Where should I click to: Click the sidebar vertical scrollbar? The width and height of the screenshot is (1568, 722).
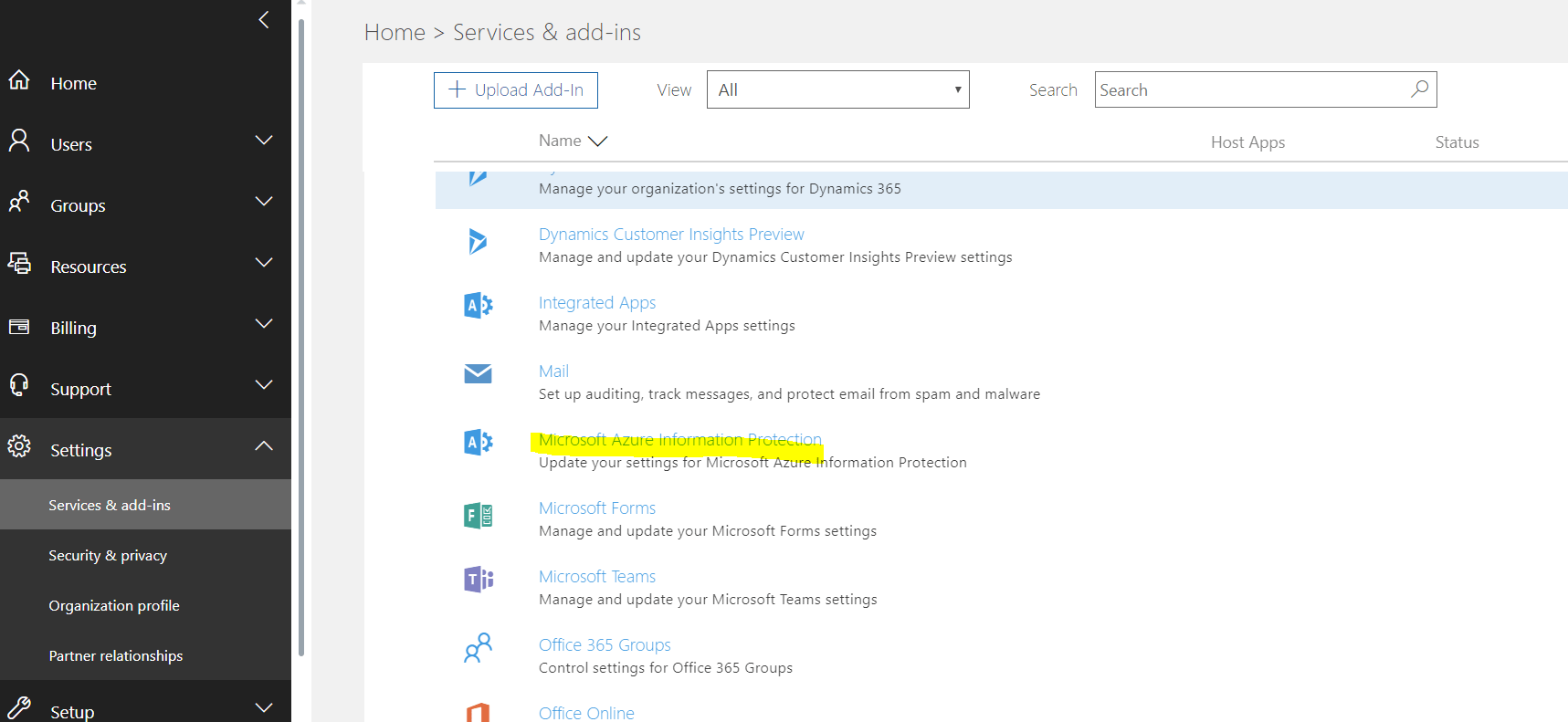(301, 338)
